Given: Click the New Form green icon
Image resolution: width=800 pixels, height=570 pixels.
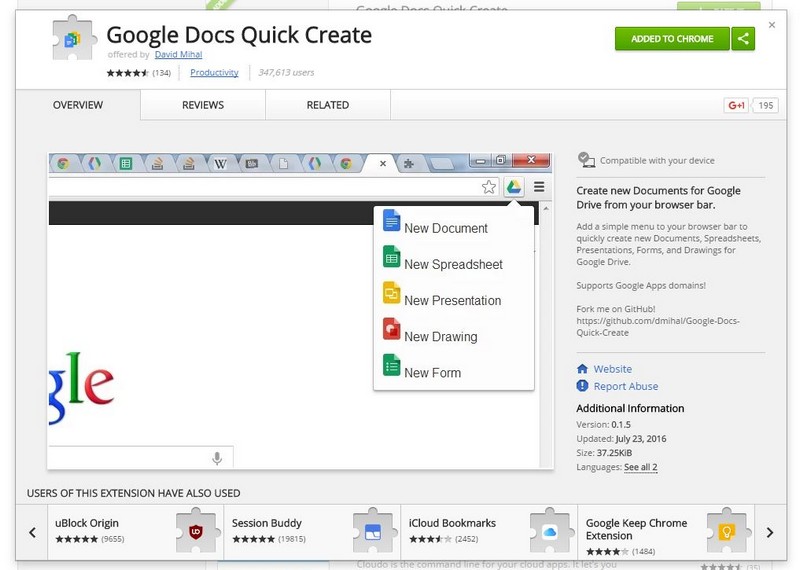Looking at the screenshot, I should point(391,365).
